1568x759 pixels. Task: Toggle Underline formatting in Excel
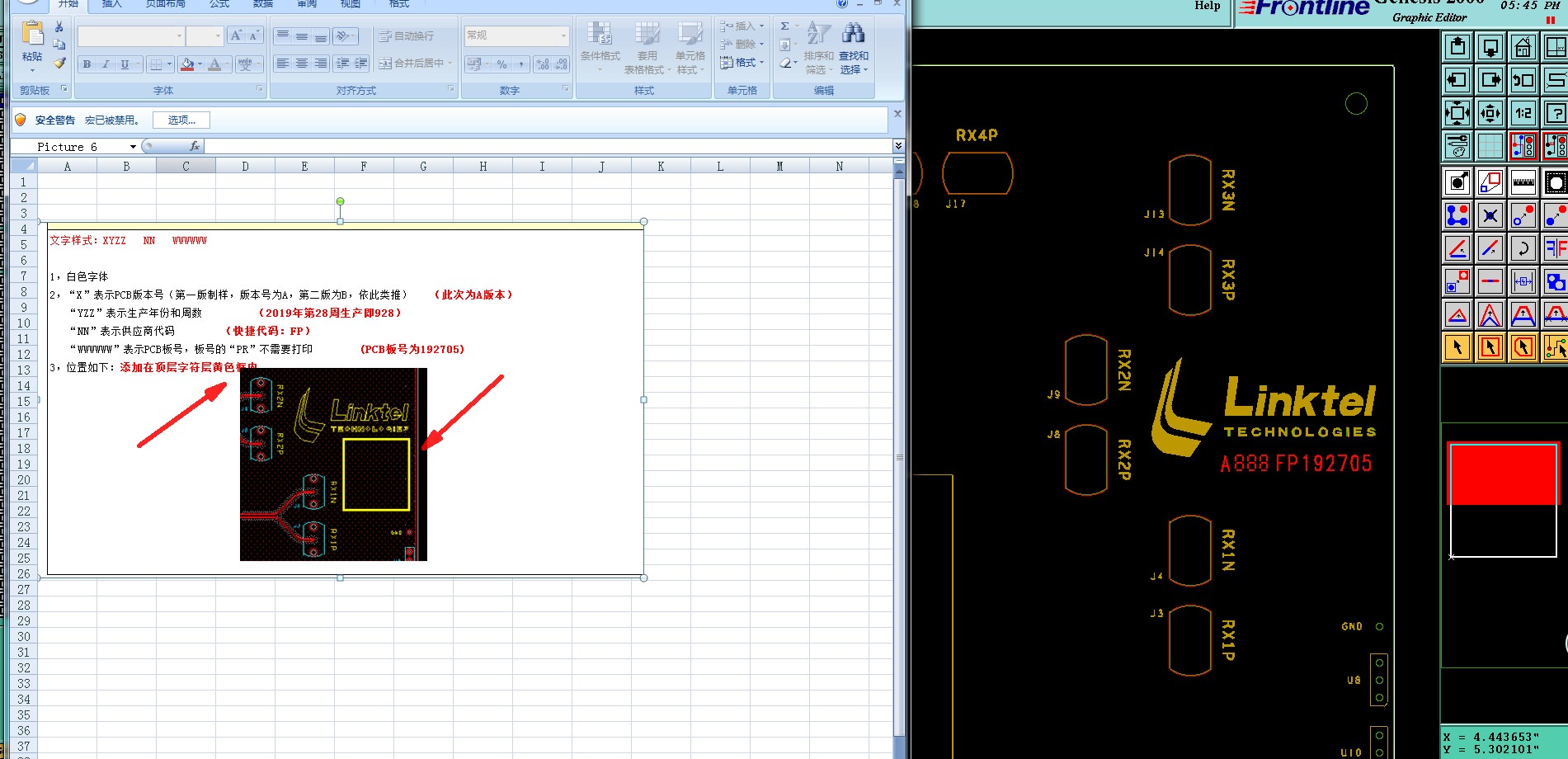coord(125,64)
